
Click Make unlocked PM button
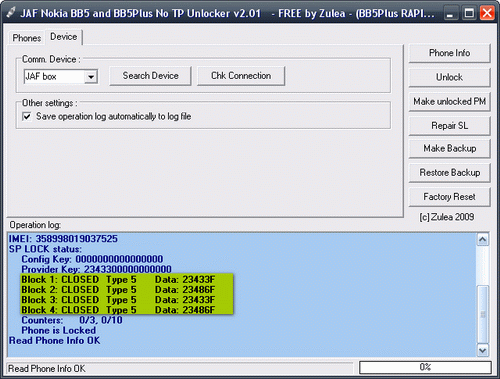pos(449,101)
